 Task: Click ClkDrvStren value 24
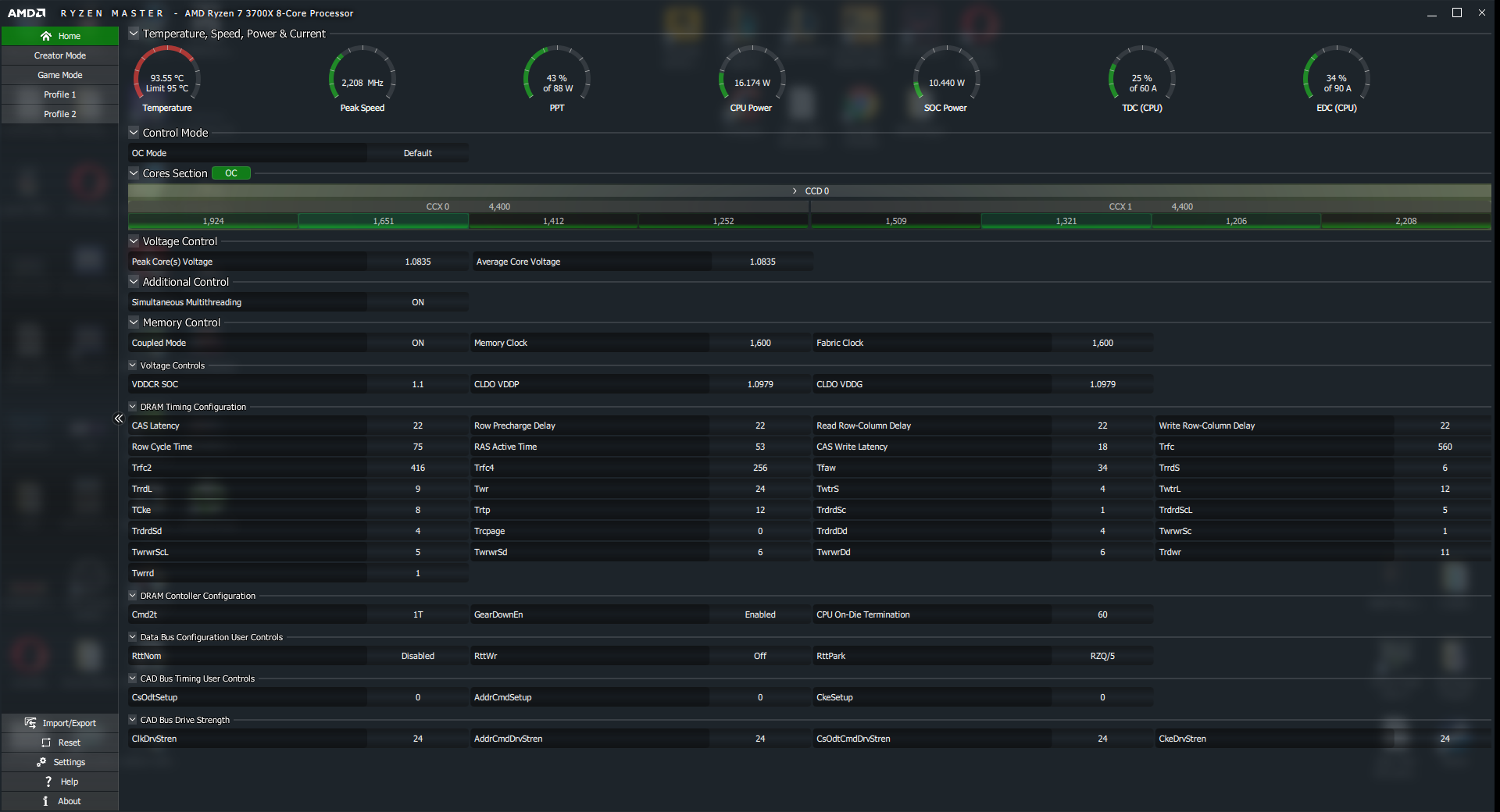[x=418, y=739]
